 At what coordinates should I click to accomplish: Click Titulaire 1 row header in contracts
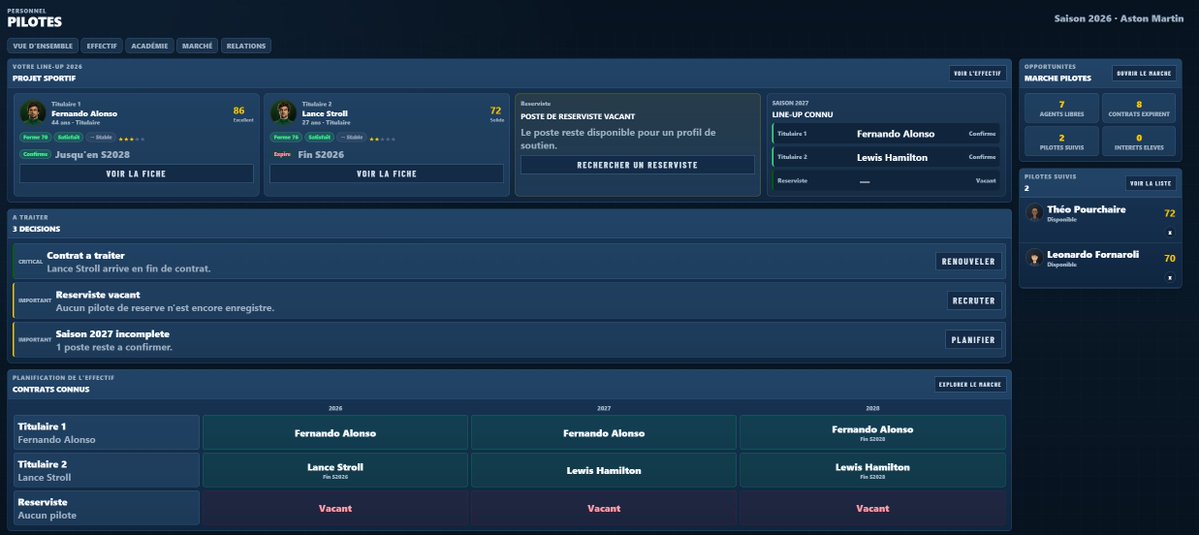click(107, 433)
